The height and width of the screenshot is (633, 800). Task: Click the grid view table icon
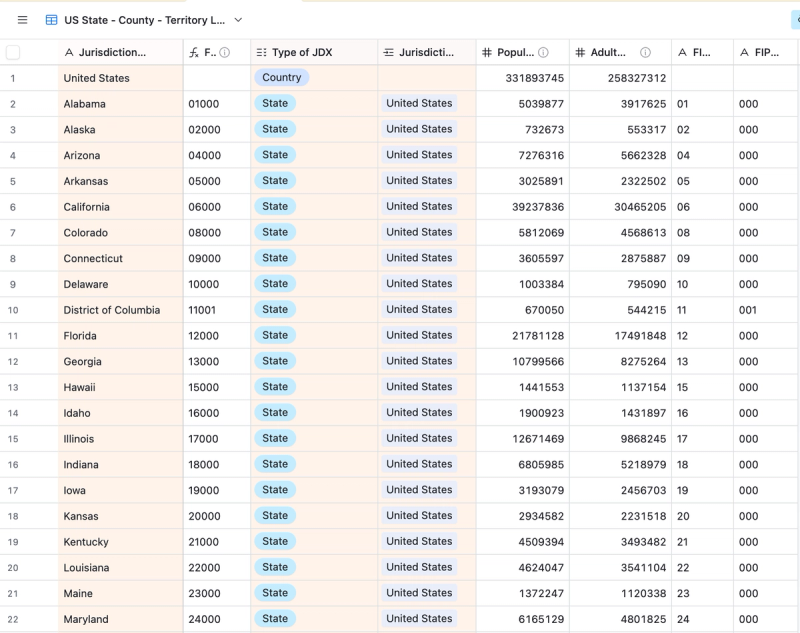pos(52,20)
